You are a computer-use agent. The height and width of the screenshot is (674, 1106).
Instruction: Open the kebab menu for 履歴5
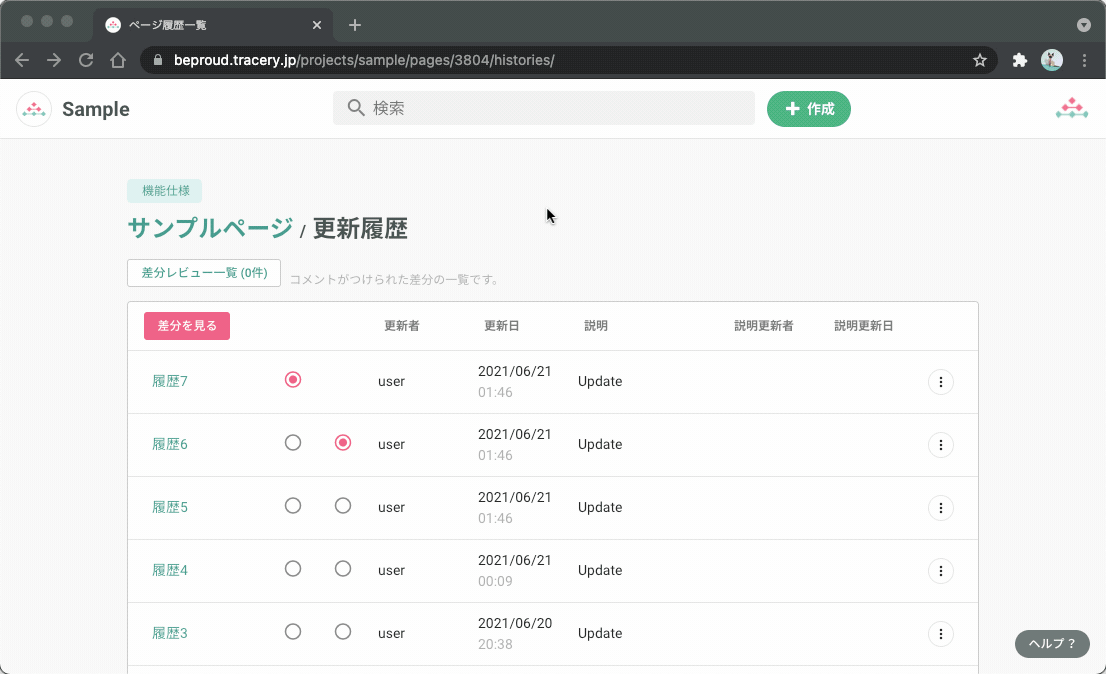click(940, 507)
